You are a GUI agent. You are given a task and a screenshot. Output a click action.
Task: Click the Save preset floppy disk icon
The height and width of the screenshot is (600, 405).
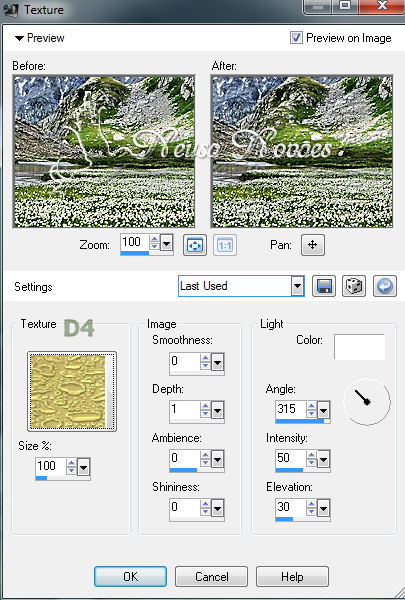(x=324, y=286)
